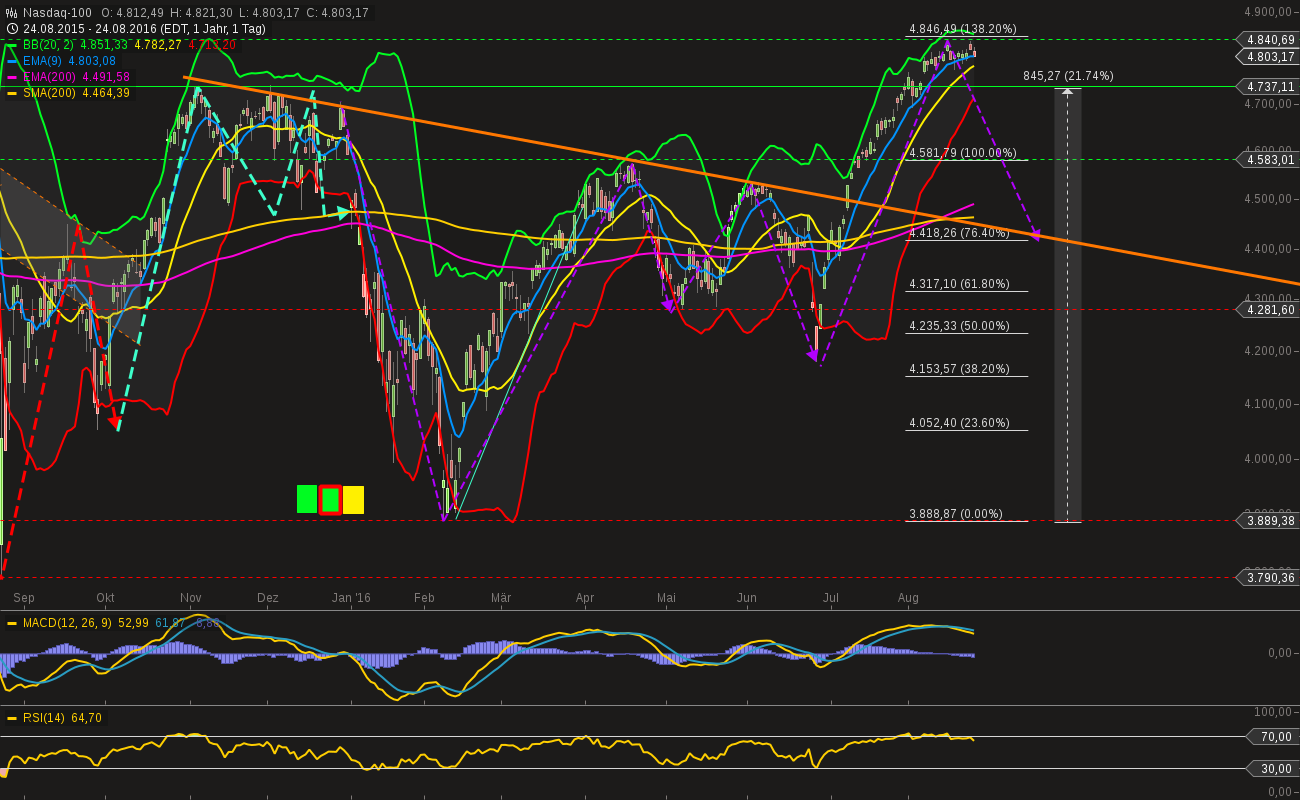The height and width of the screenshot is (800, 1300).
Task: Click the 845,27 (21.74%) measurement label
Action: tap(1068, 76)
